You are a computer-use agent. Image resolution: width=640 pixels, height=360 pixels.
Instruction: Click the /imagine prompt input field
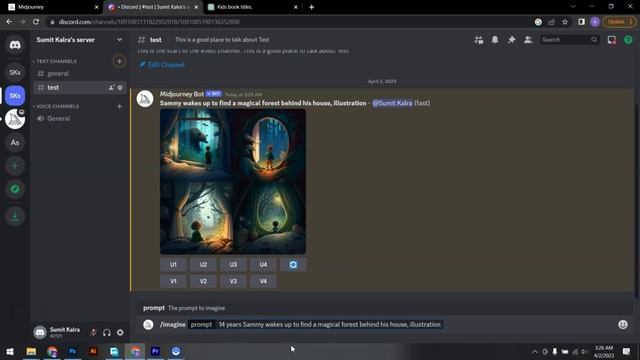(330, 324)
